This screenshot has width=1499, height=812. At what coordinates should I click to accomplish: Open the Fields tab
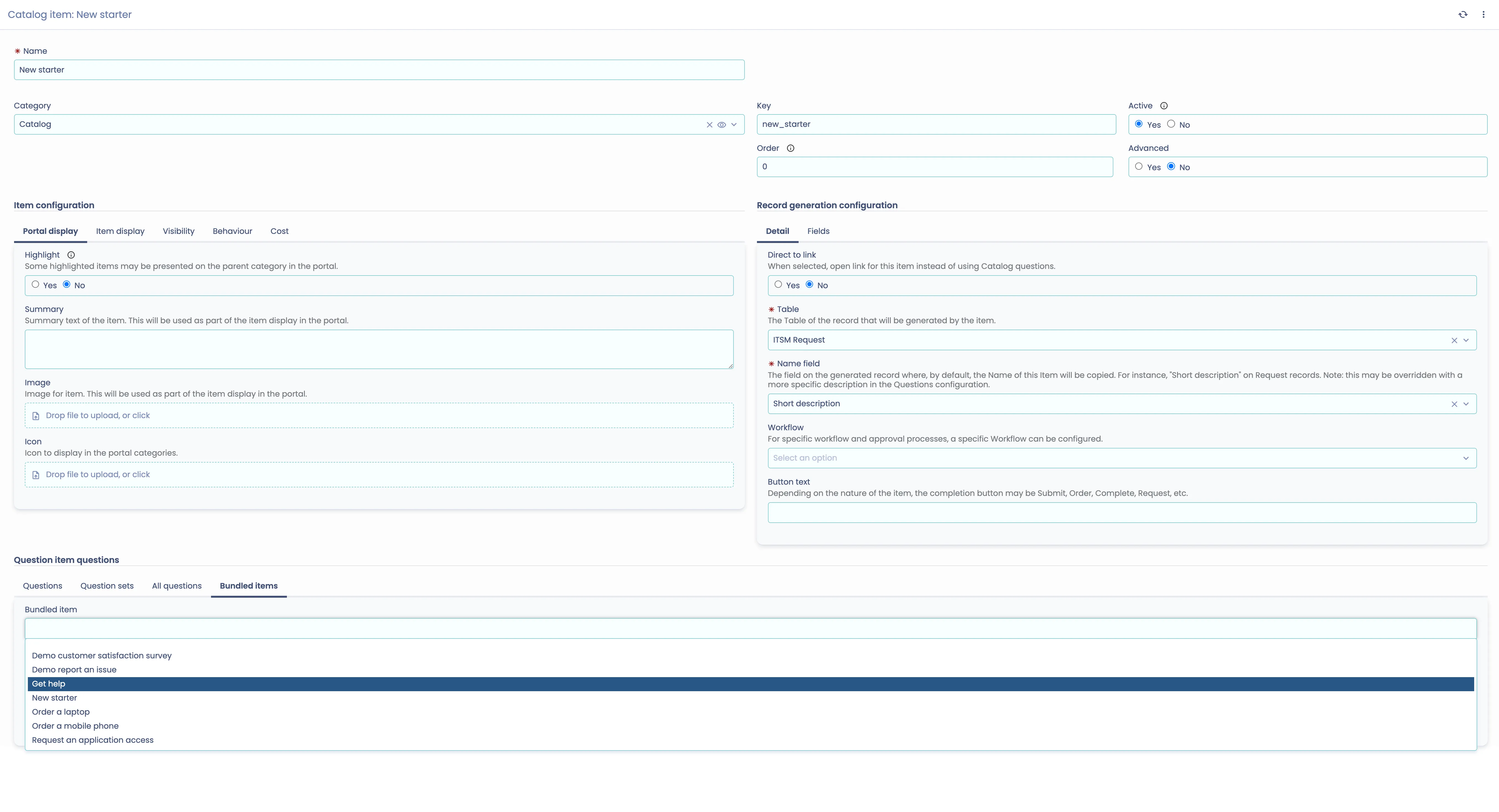[818, 231]
